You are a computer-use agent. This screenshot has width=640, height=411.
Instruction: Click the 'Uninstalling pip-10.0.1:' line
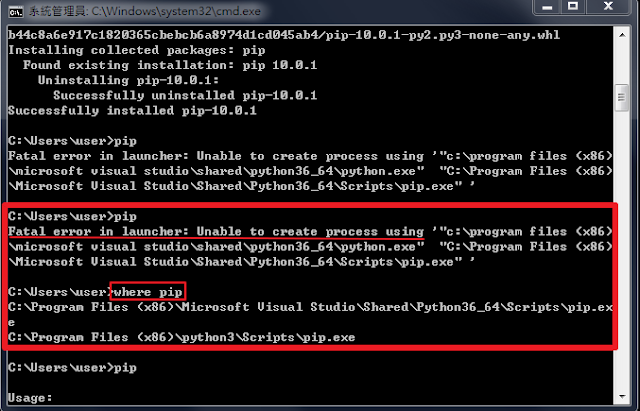coord(128,80)
